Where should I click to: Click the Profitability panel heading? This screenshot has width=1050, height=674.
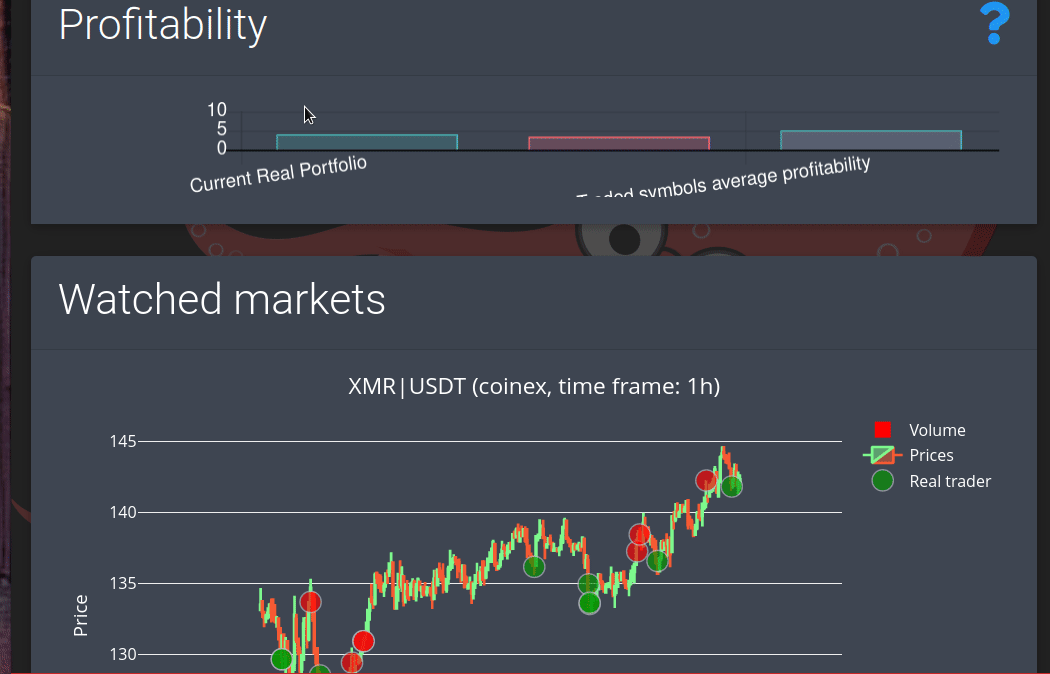(163, 25)
